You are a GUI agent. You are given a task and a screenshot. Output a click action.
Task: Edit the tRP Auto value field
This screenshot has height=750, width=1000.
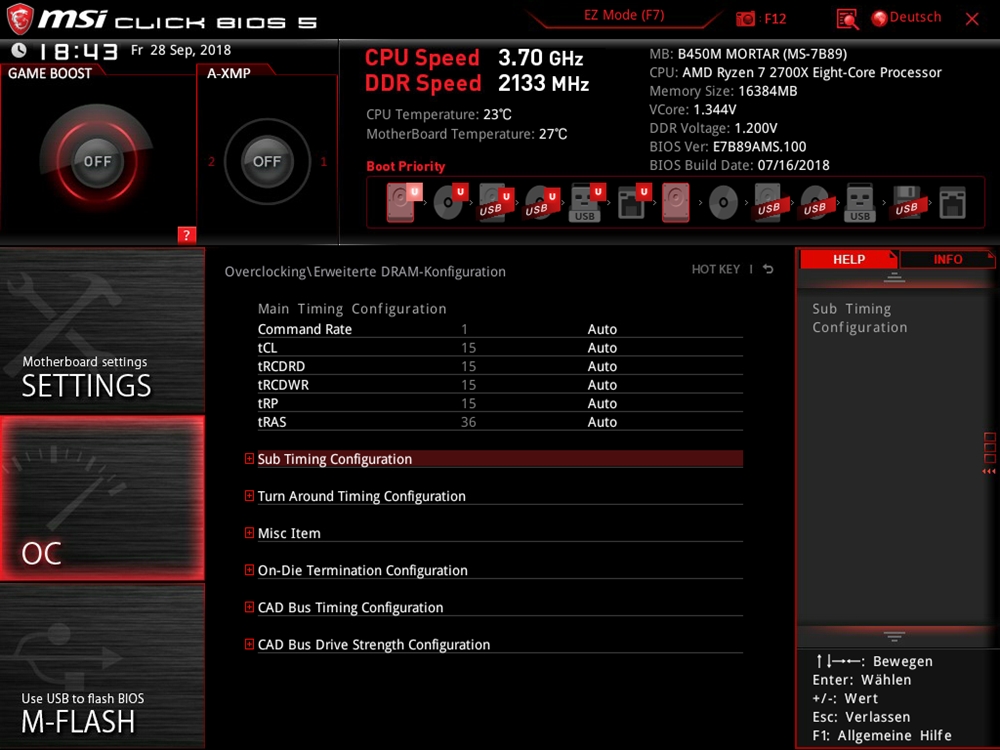click(602, 403)
